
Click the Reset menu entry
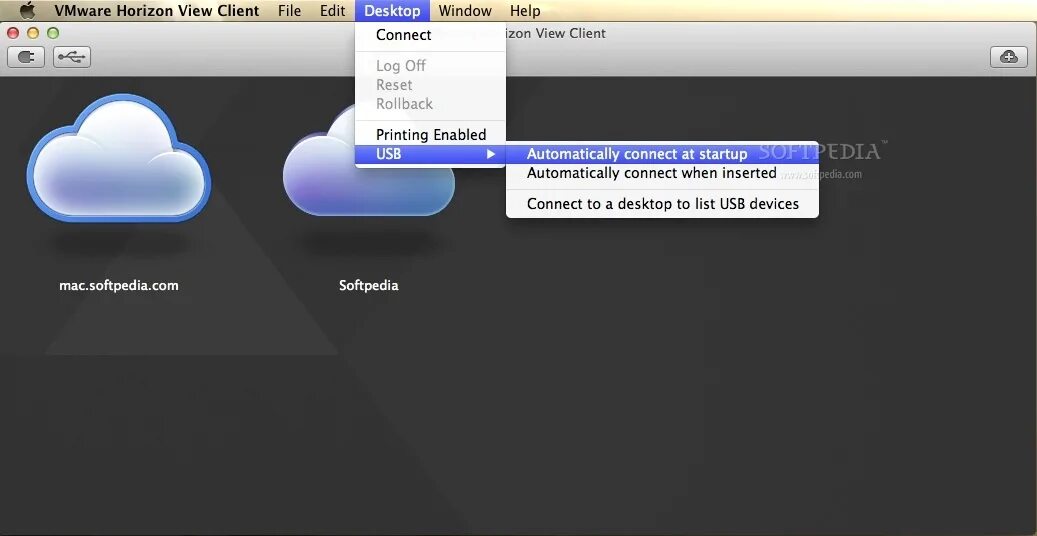coord(431,85)
